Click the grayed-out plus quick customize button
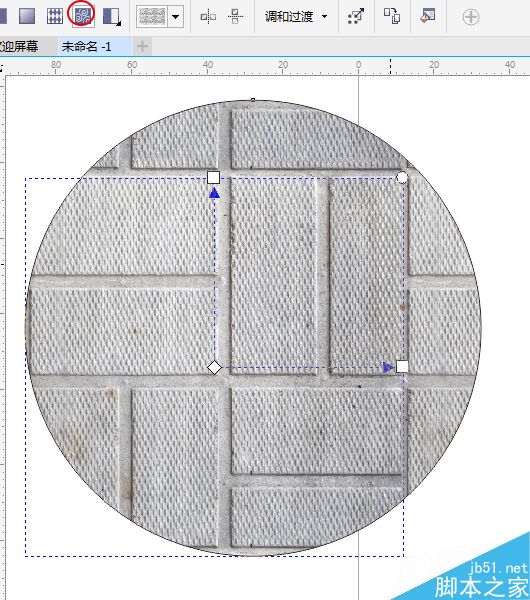The width and height of the screenshot is (530, 600). pos(470,17)
